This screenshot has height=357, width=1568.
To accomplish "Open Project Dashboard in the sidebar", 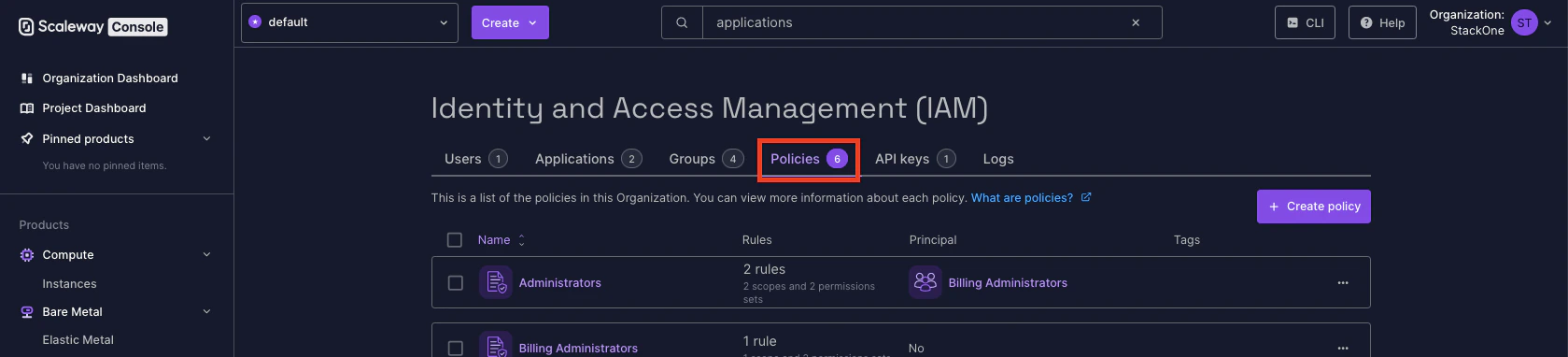I will pos(94,108).
